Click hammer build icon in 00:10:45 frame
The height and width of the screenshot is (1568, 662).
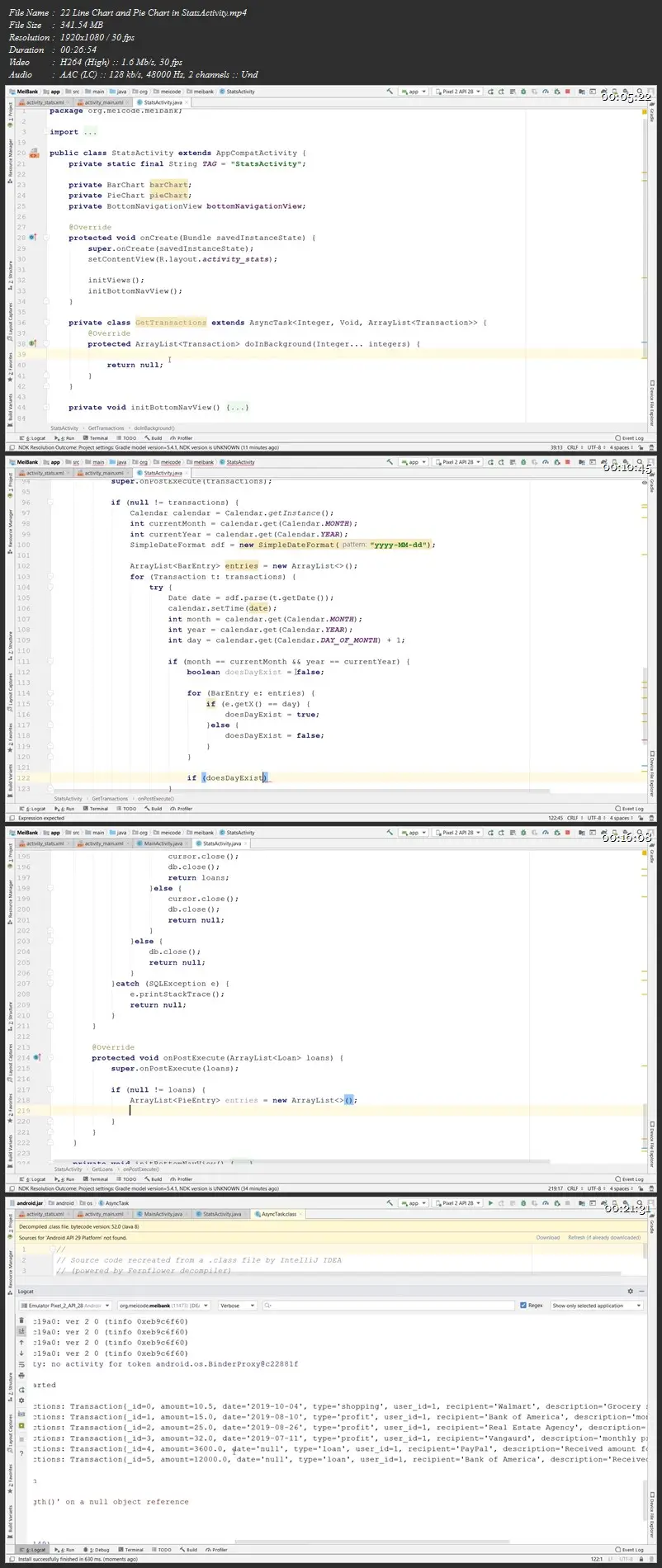pyautogui.click(x=390, y=462)
